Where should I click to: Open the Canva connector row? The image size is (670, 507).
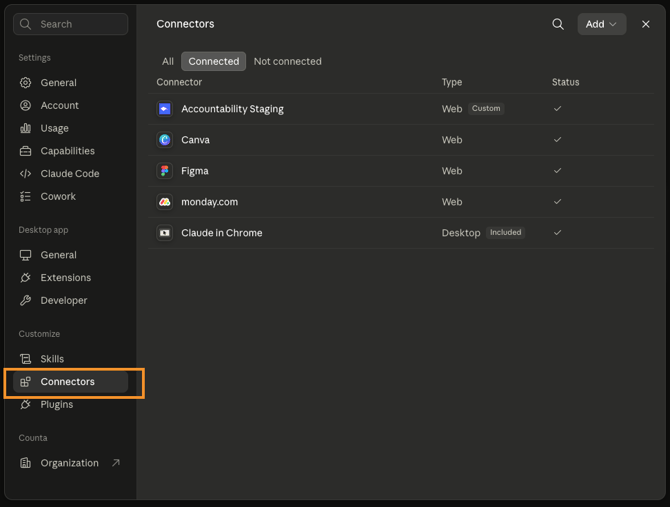401,140
